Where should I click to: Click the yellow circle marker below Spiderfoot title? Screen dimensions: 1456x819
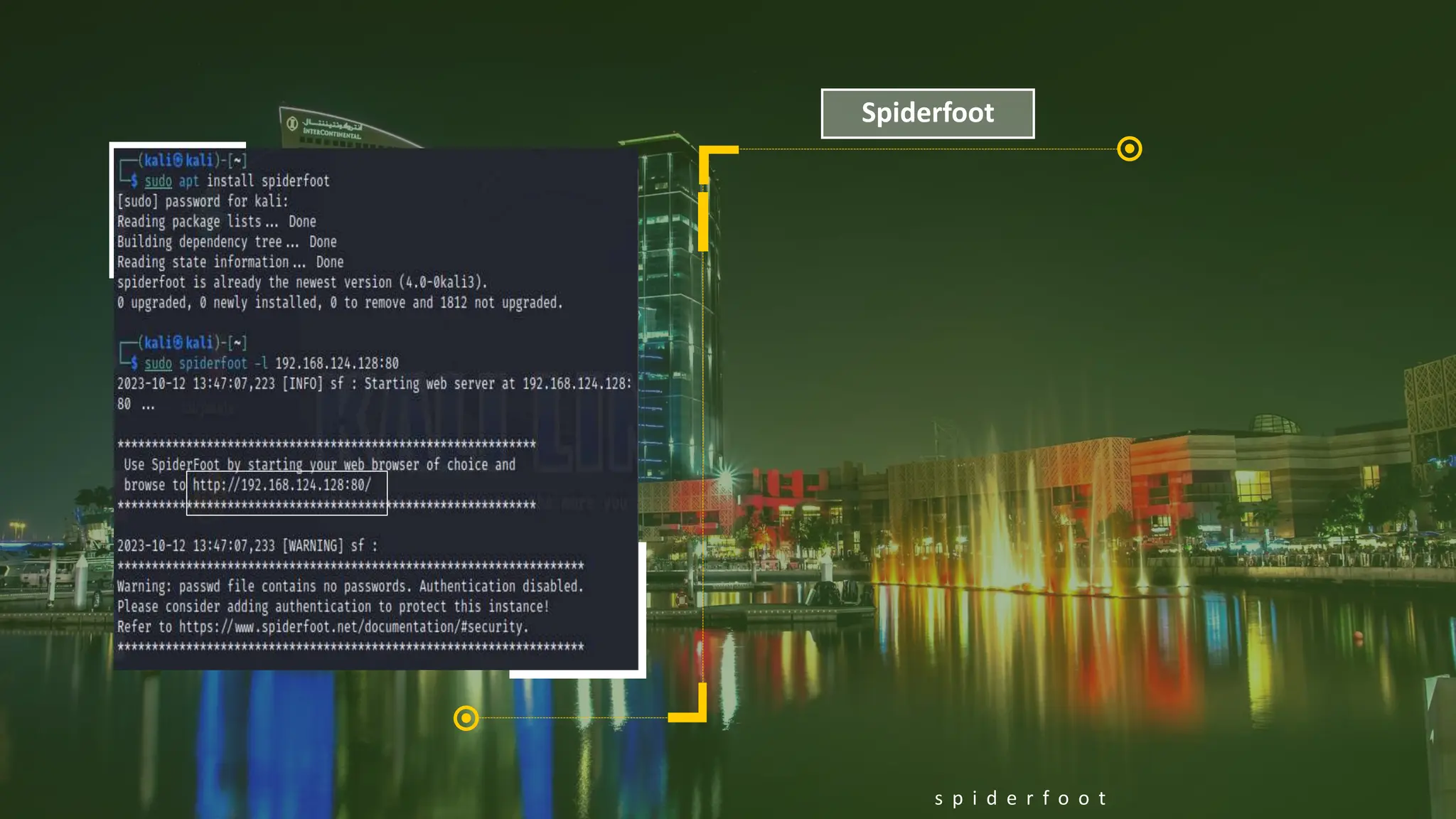click(x=1129, y=149)
